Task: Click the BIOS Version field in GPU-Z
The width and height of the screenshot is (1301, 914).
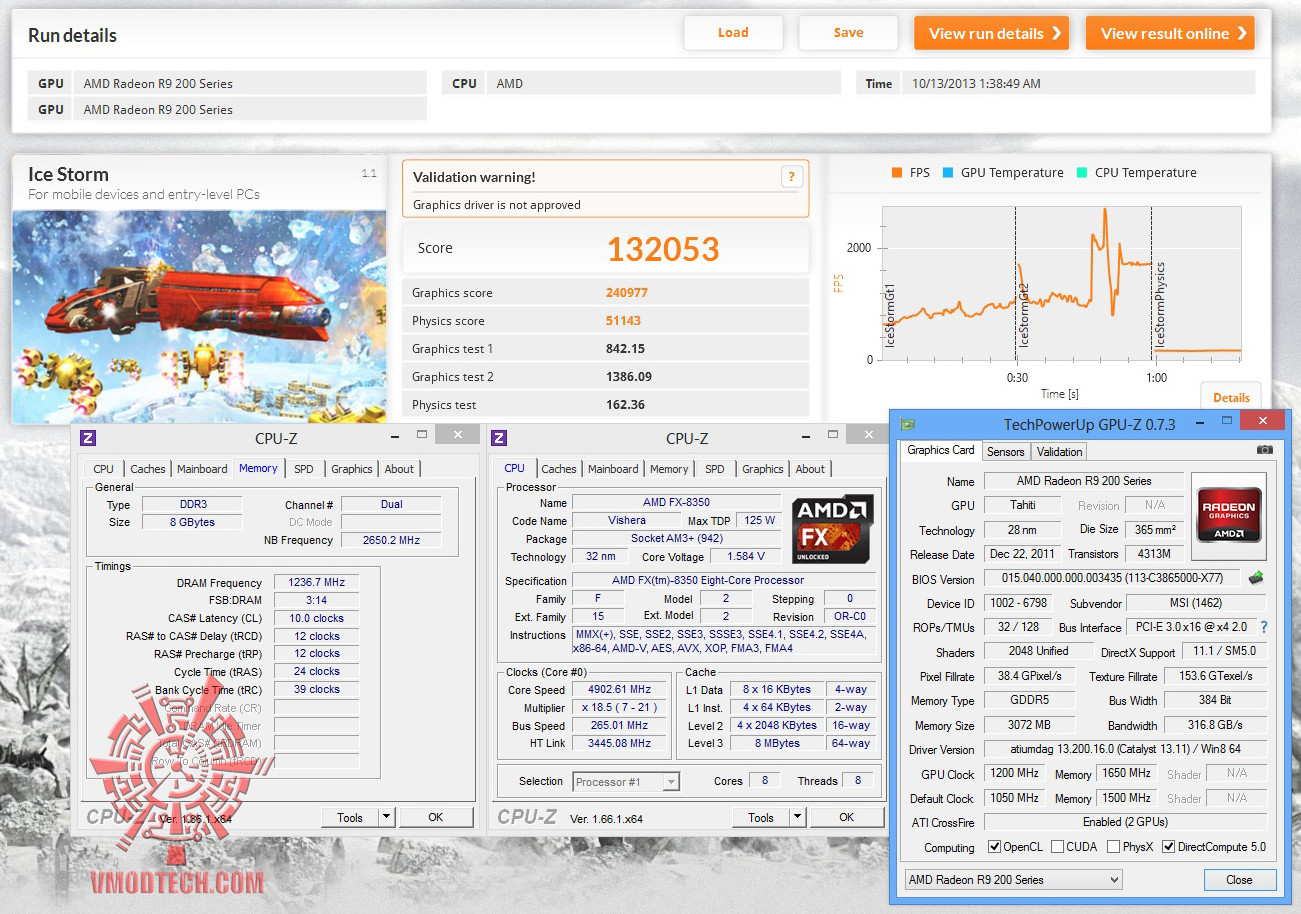Action: (x=1113, y=578)
